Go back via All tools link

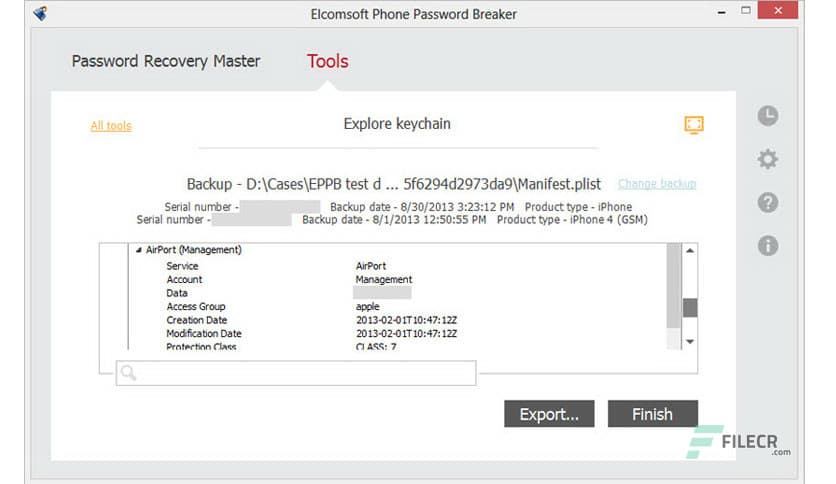[111, 126]
